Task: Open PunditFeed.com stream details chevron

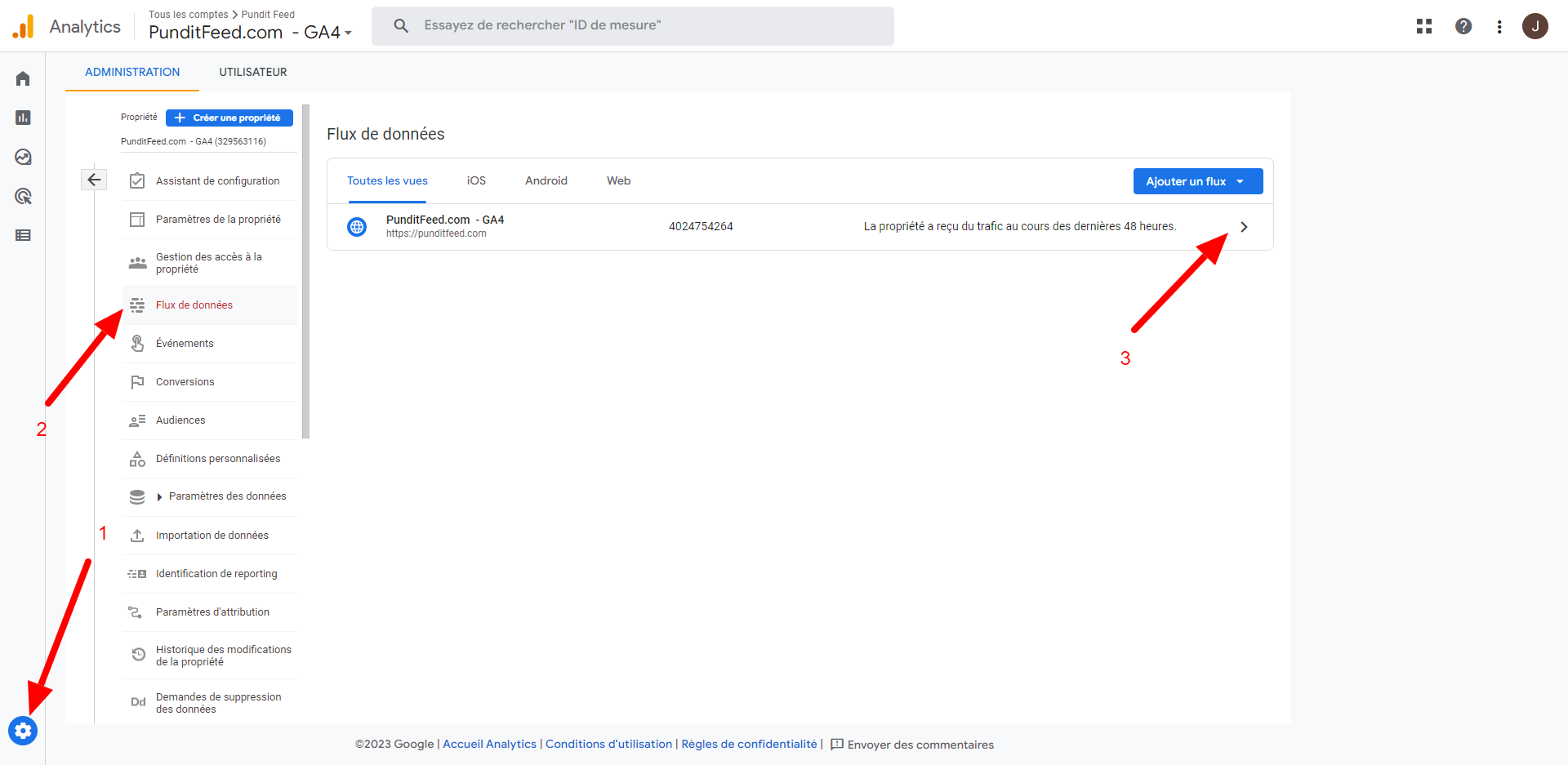Action: coord(1244,227)
